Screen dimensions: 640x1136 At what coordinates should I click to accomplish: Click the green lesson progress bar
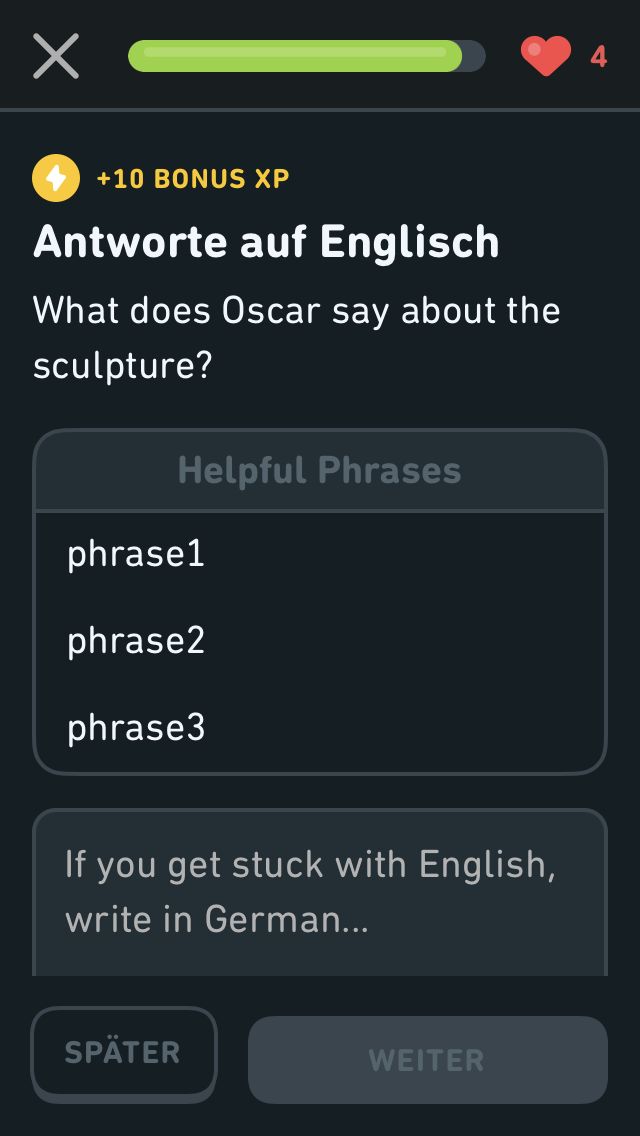(295, 56)
